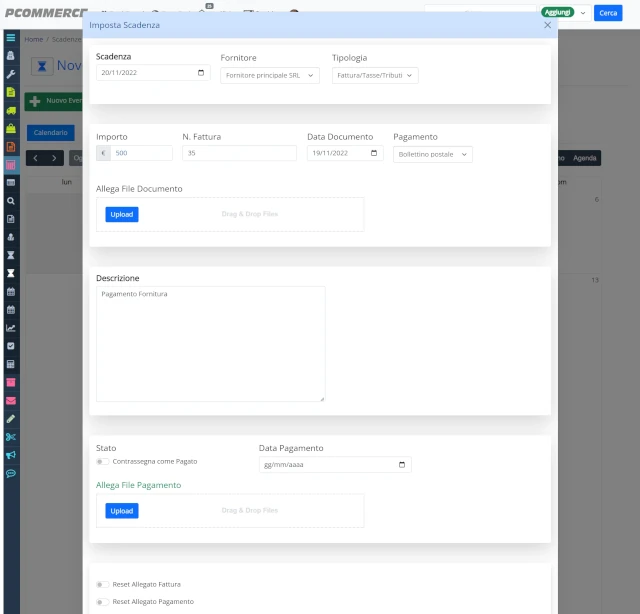Open the yellow document icon in sidebar
Screen dimensions: 640x614
click(11, 92)
